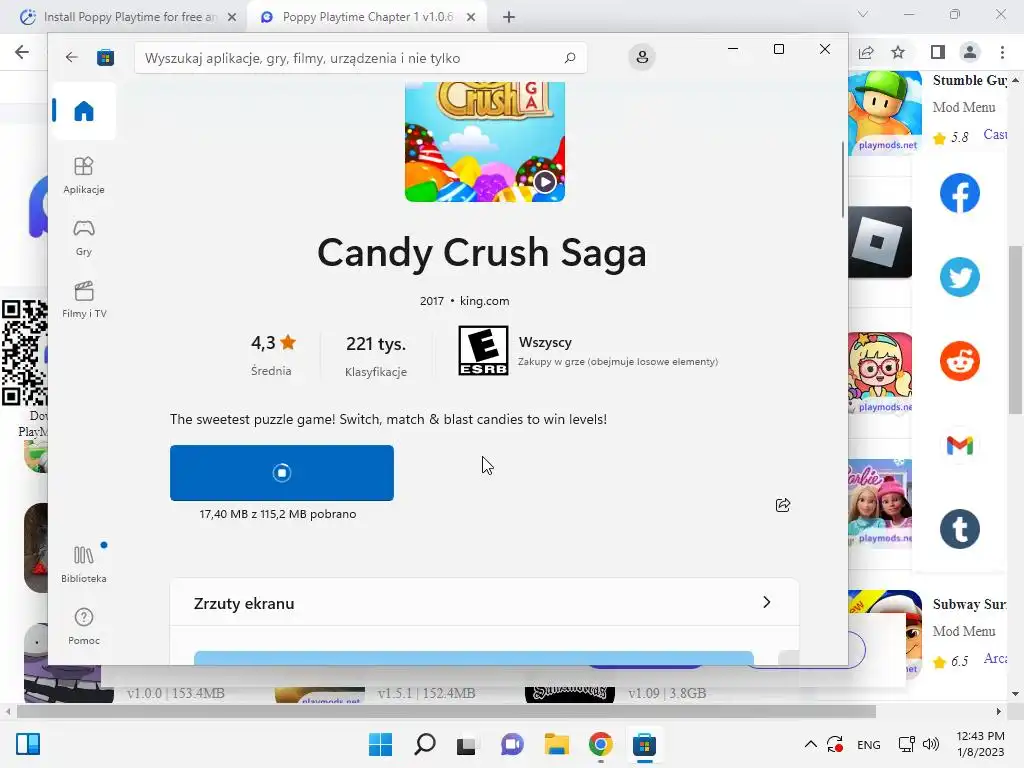Open Filmy i TV in the sidebar
This screenshot has width=1024, height=768.
pos(84,300)
